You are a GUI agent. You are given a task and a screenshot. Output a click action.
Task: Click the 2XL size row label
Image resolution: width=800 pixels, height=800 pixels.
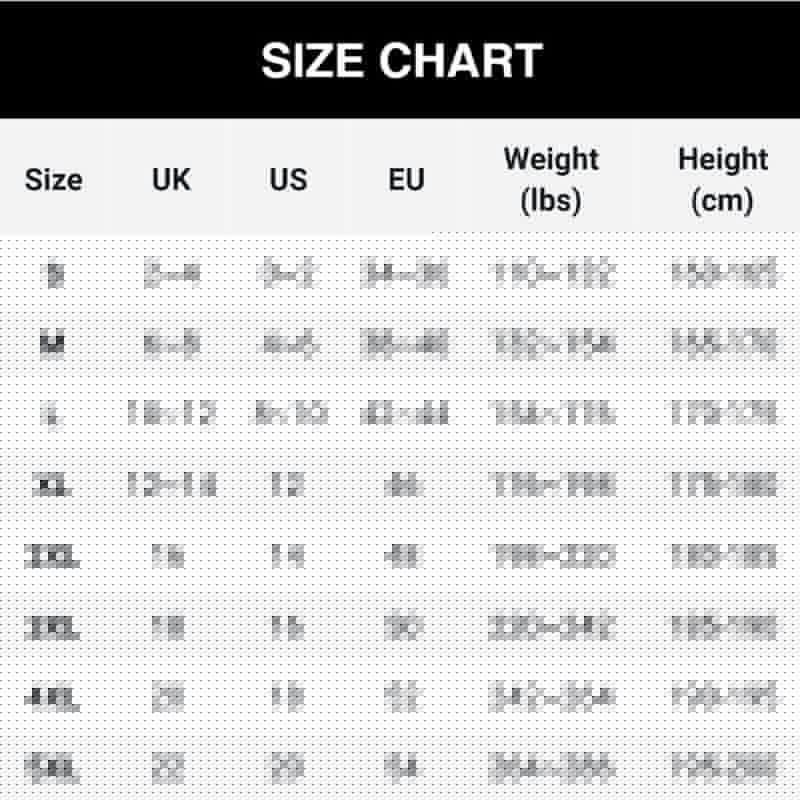(x=53, y=556)
